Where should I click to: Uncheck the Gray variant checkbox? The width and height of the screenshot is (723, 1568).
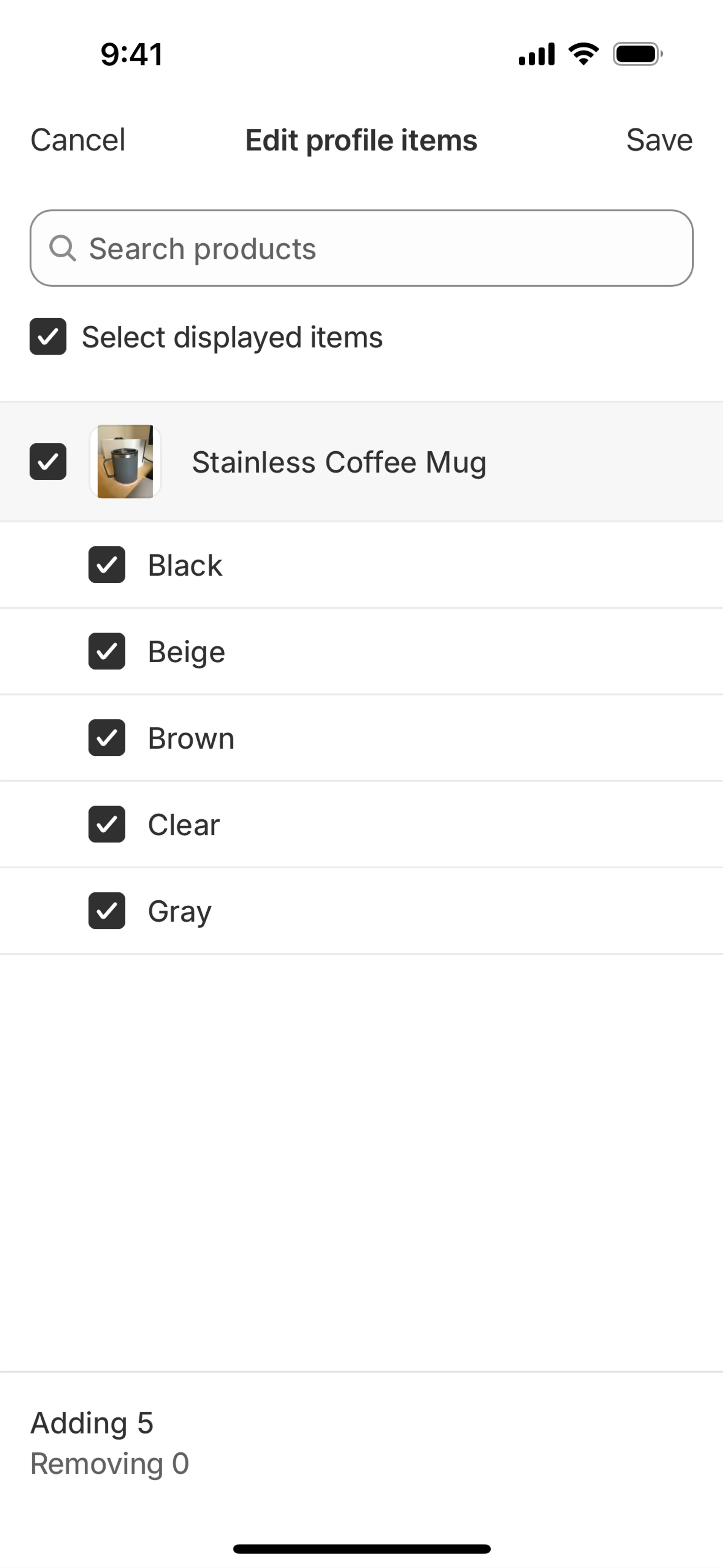click(107, 911)
